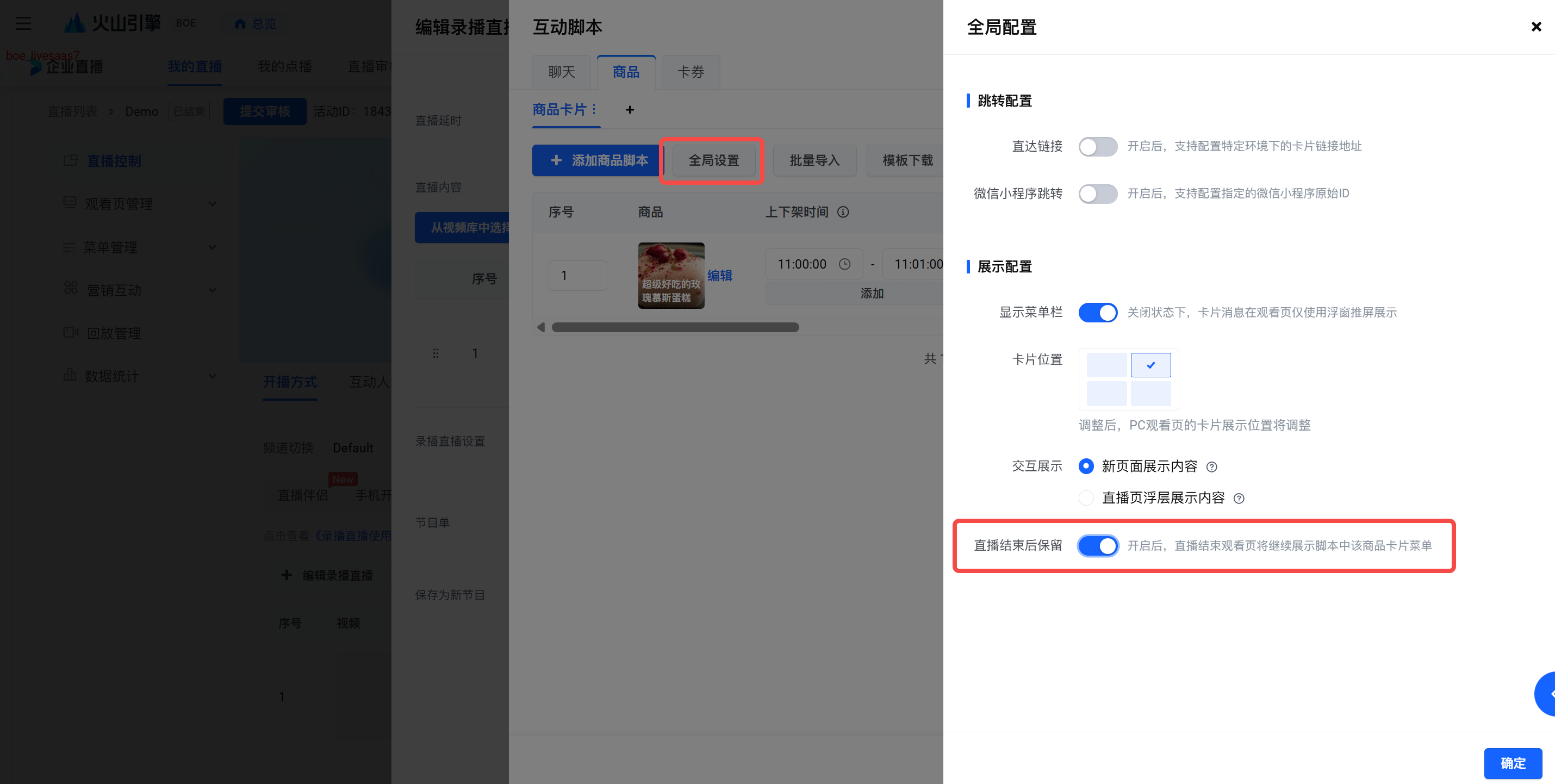Image resolution: width=1555 pixels, height=784 pixels.
Task: Open the Default 频道切换 dropdown
Action: tap(356, 448)
